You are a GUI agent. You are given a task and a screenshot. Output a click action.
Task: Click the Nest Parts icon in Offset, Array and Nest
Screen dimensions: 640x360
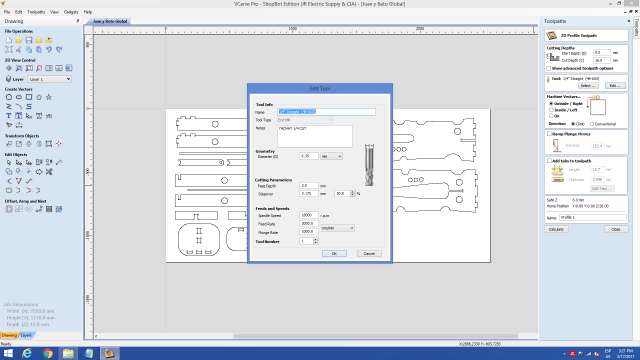(x=59, y=209)
